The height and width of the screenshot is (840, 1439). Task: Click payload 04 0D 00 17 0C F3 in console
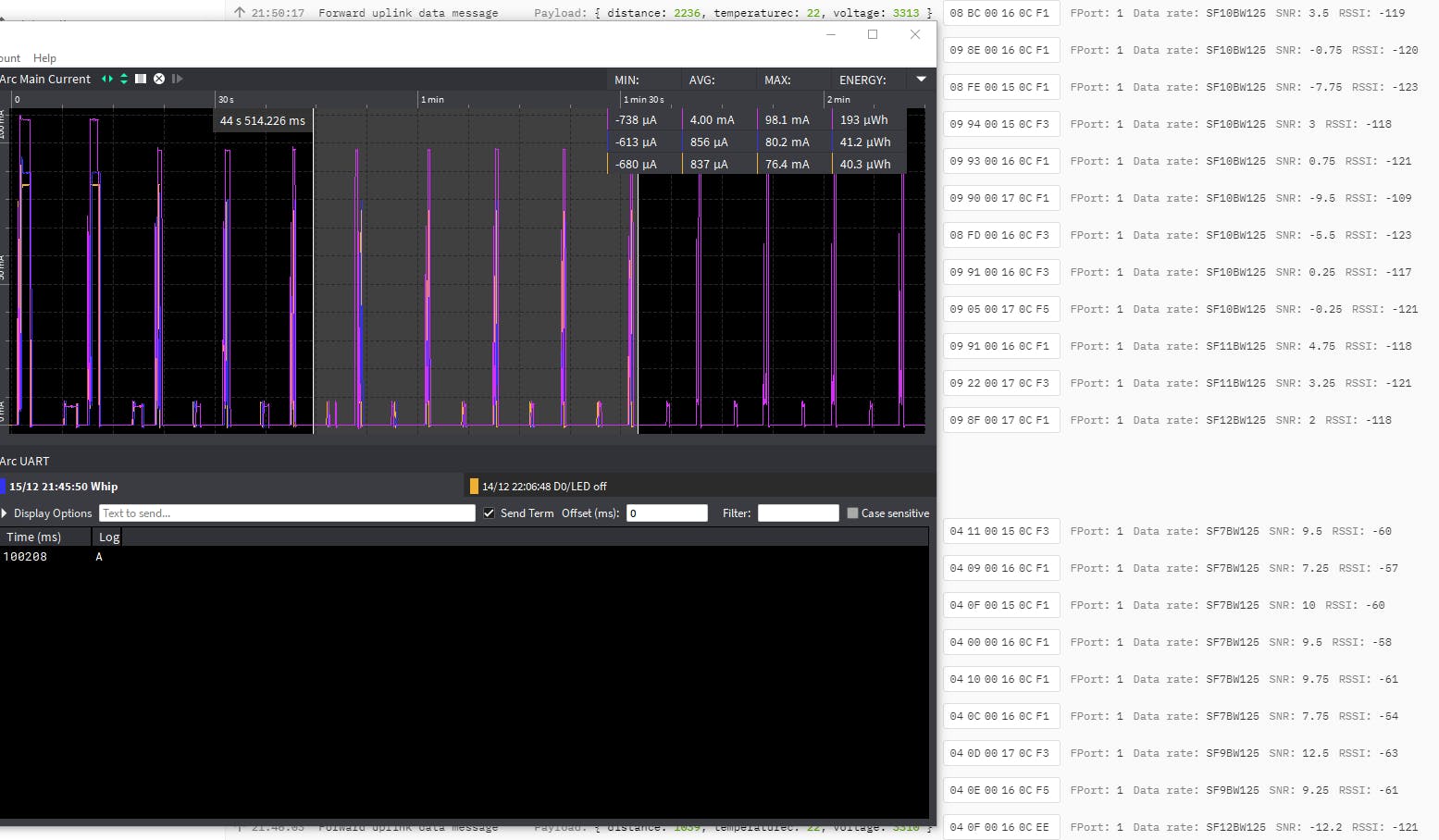999,753
